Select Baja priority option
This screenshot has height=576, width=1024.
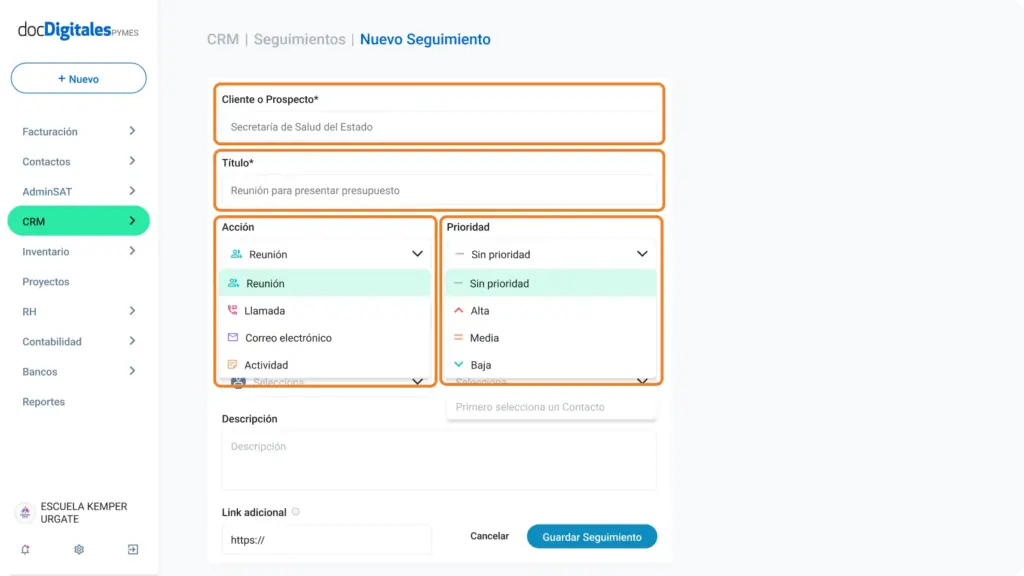coord(551,365)
